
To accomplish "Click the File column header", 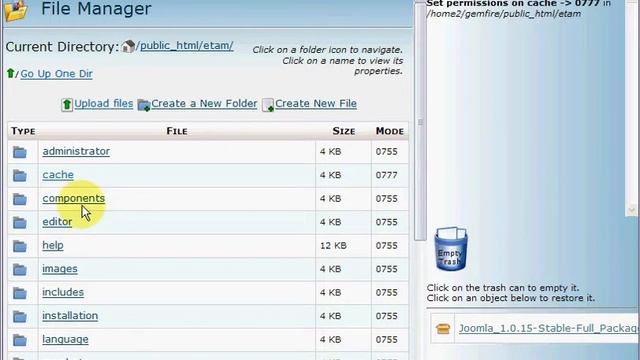I will pos(177,131).
